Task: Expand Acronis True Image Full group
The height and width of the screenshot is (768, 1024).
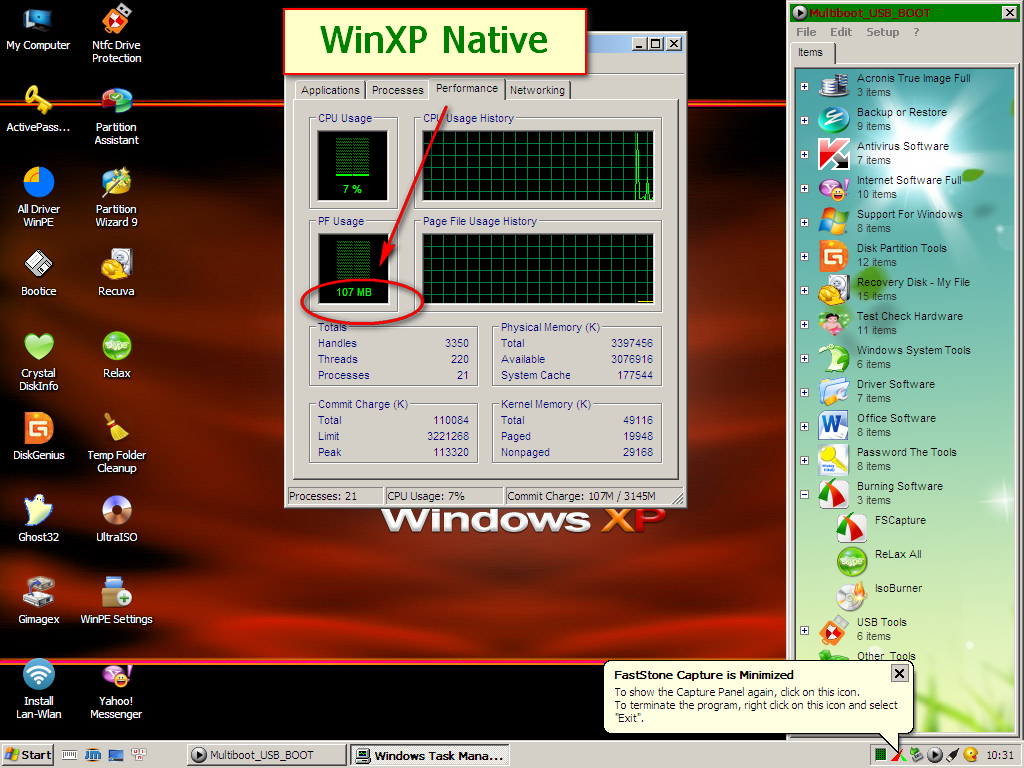Action: tap(805, 86)
